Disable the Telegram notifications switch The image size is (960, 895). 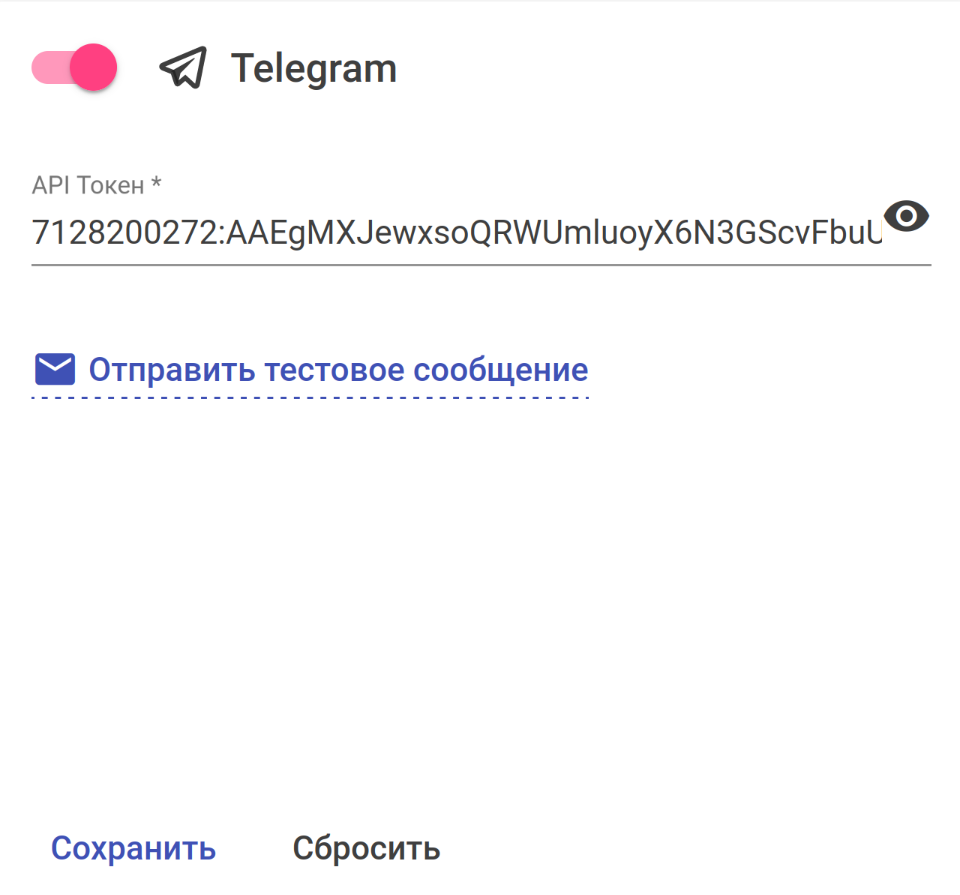pos(74,68)
